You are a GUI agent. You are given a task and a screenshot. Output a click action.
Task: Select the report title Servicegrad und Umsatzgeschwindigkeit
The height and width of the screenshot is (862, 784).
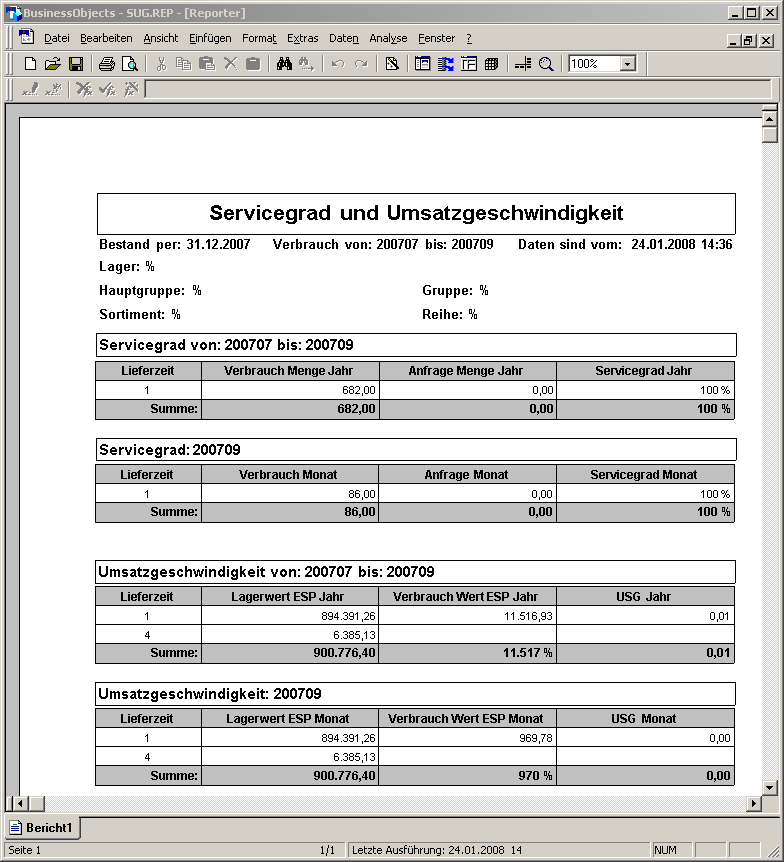416,213
